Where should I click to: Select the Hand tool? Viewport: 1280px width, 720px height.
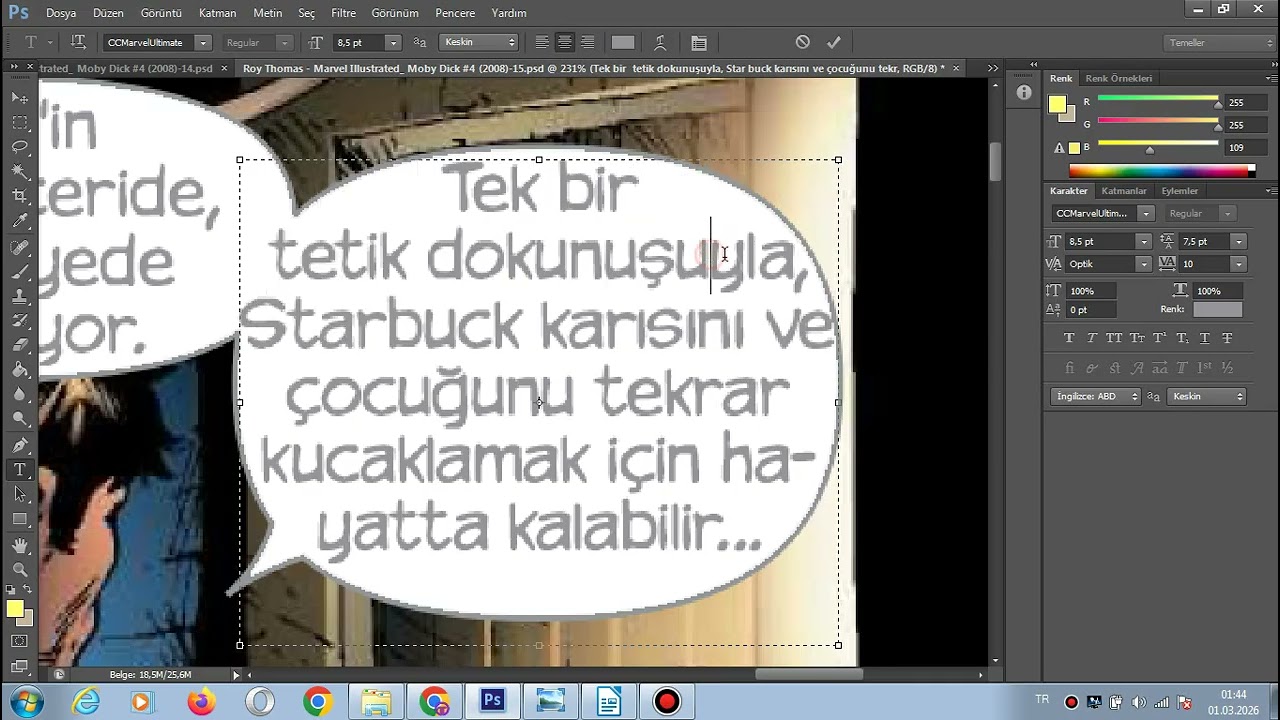(19, 546)
